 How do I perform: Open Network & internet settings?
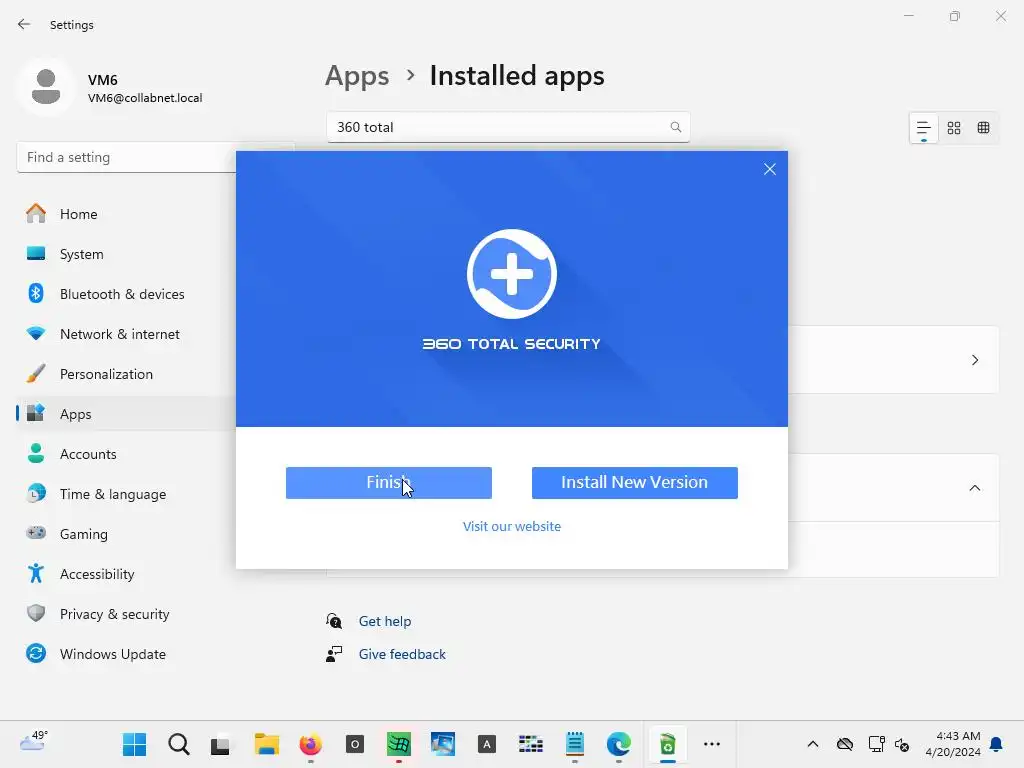point(126,334)
